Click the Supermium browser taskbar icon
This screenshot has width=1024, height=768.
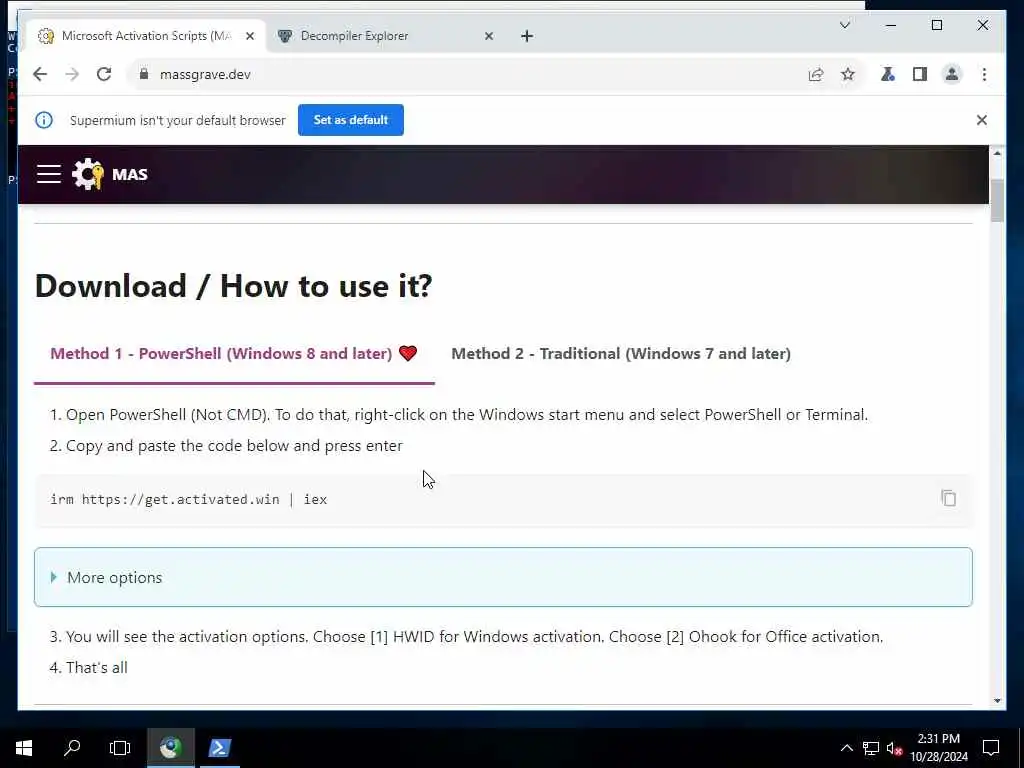(170, 748)
